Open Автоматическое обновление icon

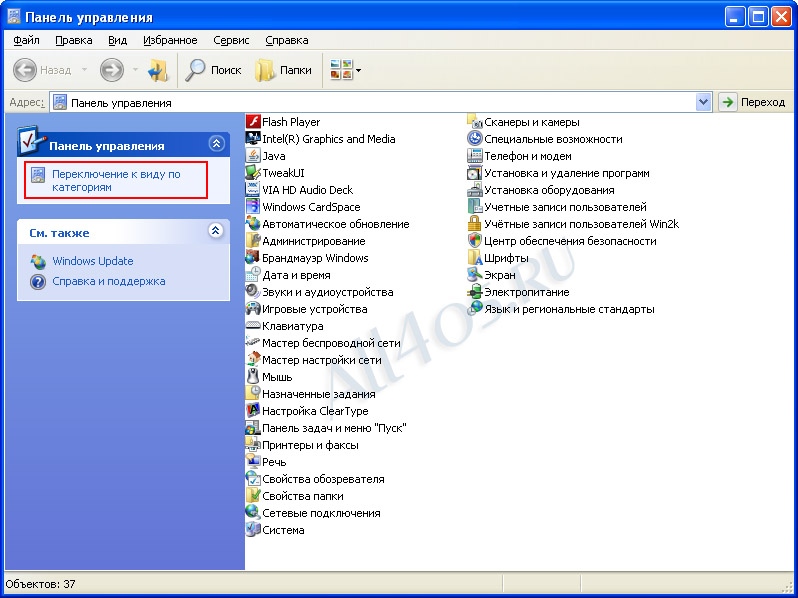[x=253, y=224]
